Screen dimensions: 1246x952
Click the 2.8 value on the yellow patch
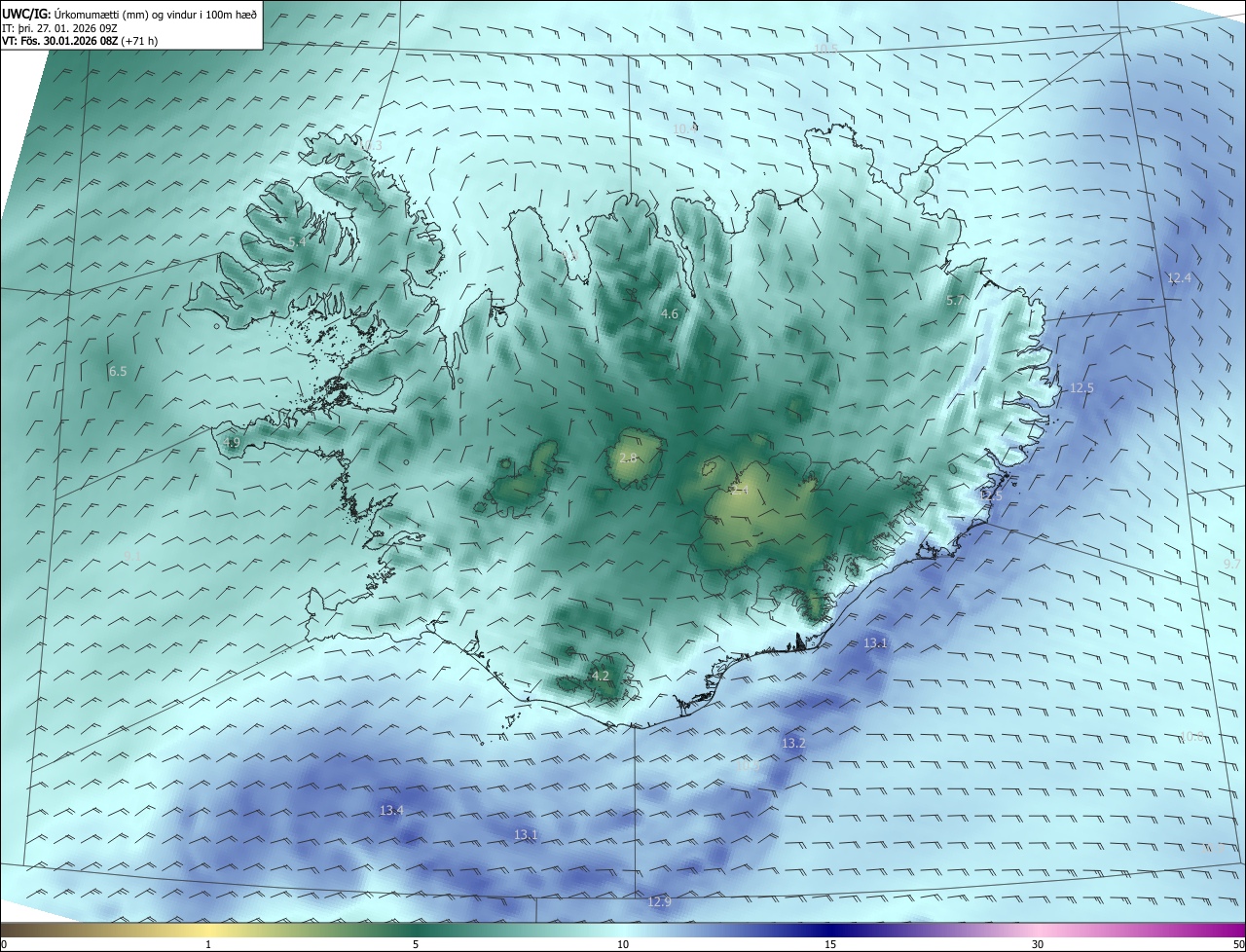coord(628,458)
